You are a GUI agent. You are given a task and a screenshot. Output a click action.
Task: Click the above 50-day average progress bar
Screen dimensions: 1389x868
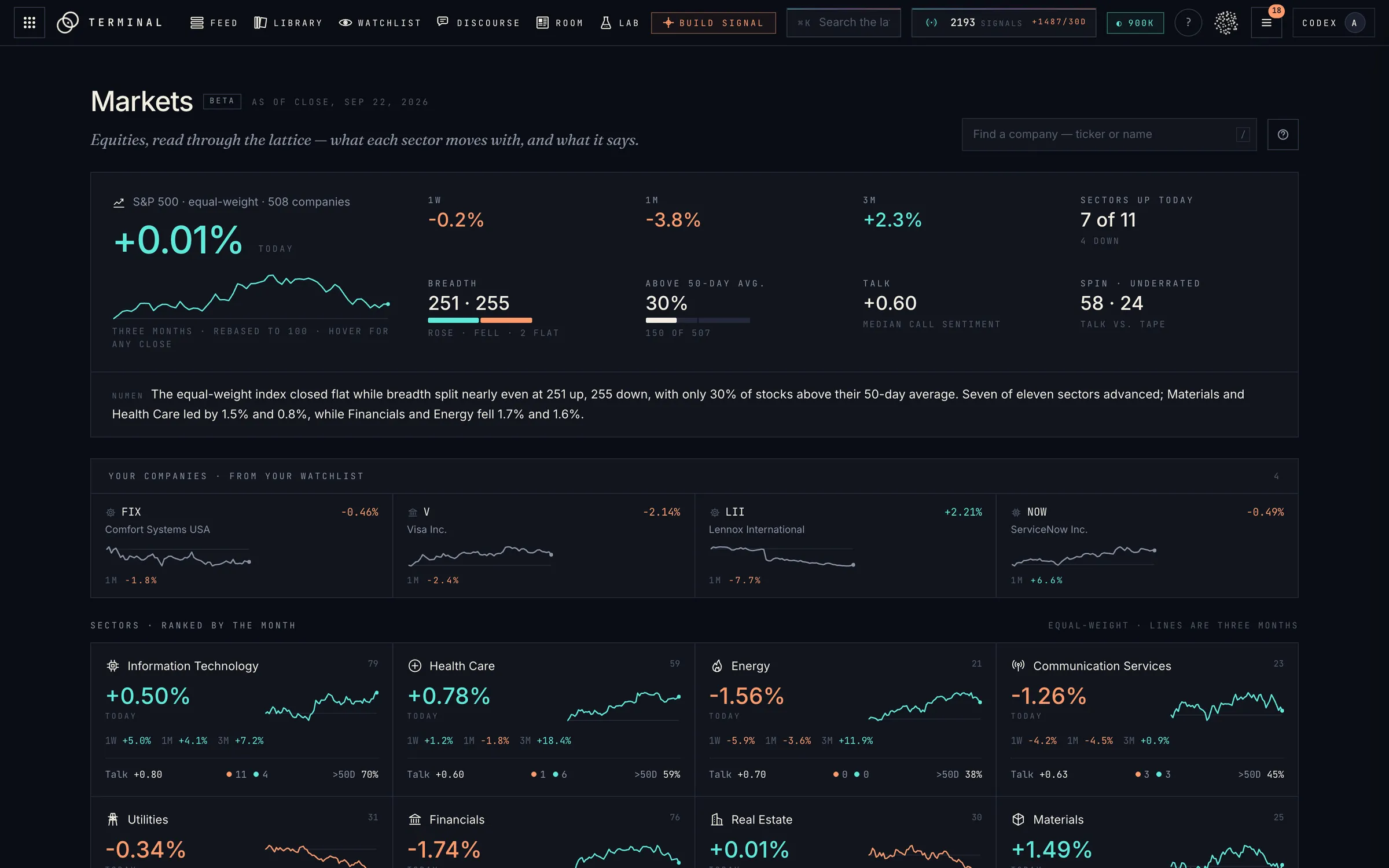coord(697,320)
